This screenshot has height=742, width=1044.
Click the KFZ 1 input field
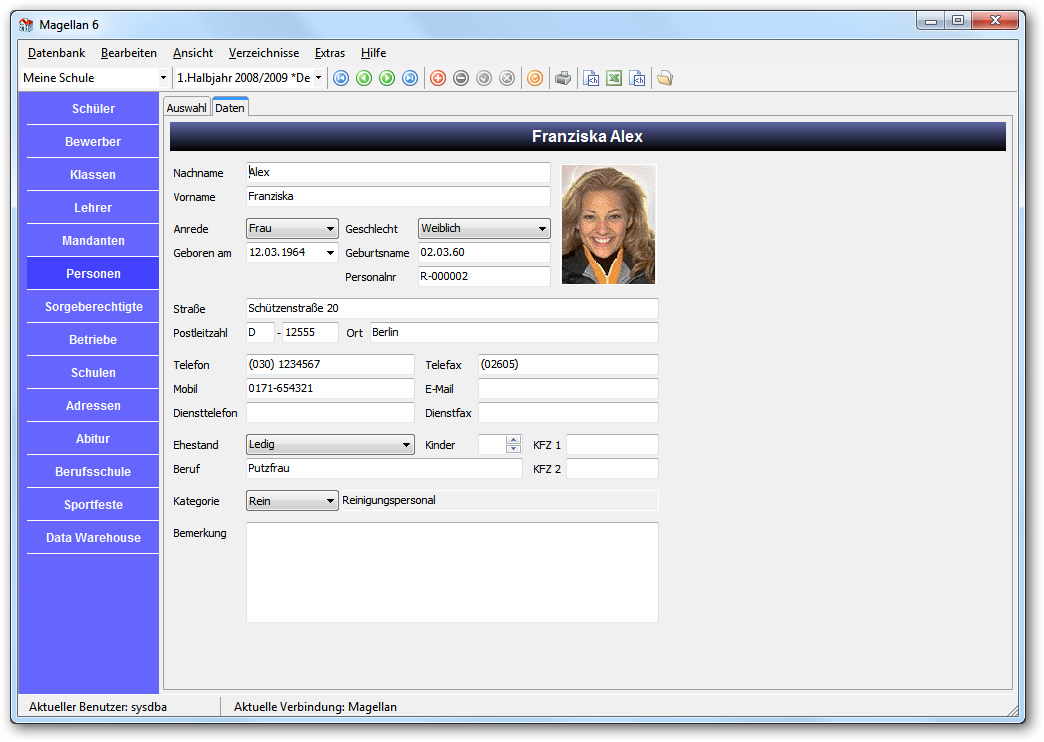point(612,444)
